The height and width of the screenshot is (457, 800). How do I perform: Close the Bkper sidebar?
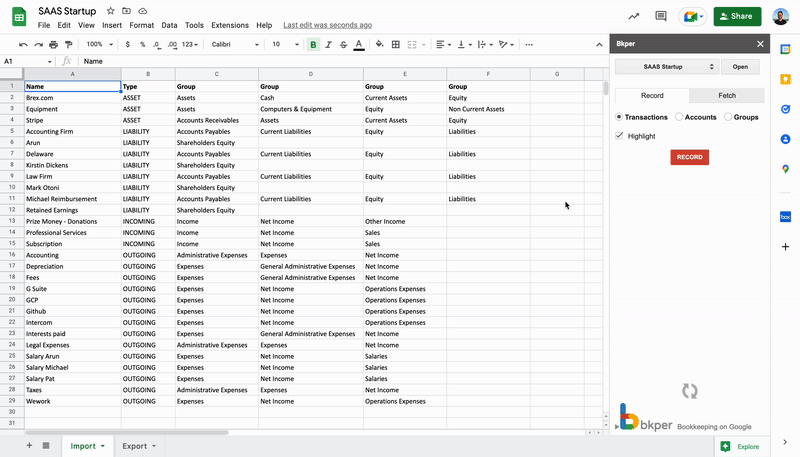click(x=760, y=44)
